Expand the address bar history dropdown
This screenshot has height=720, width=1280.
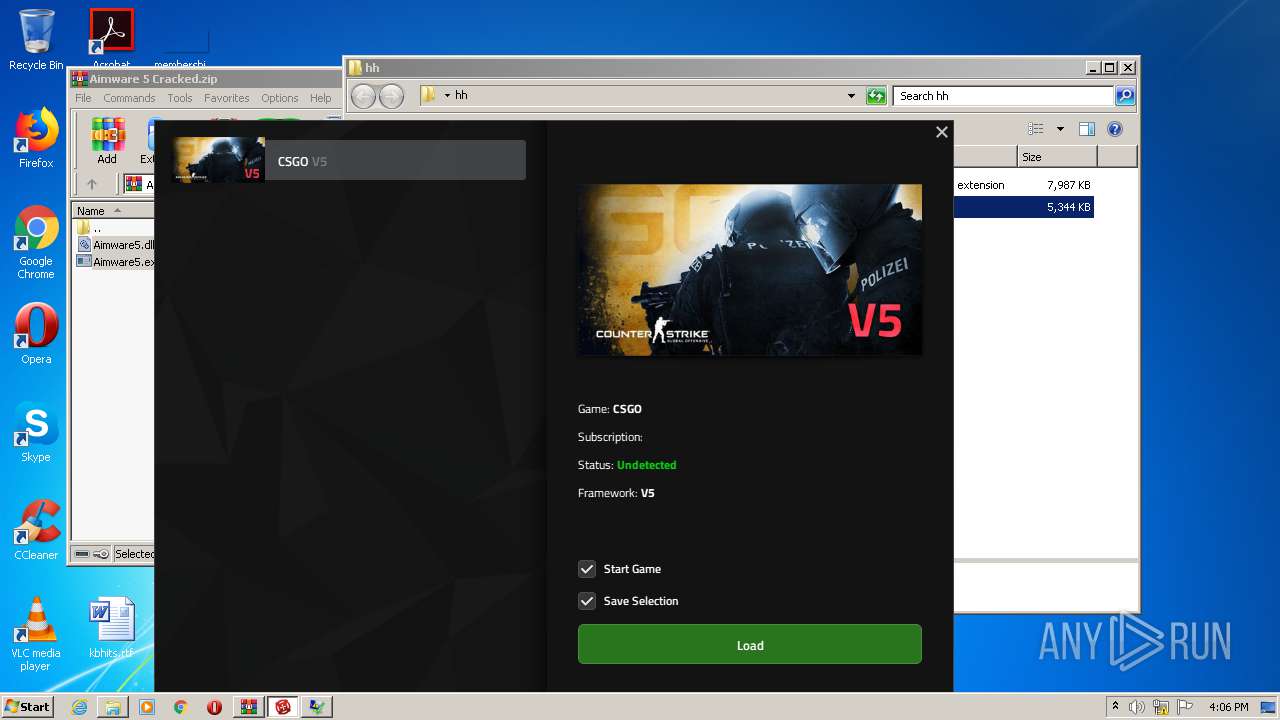[x=851, y=96]
